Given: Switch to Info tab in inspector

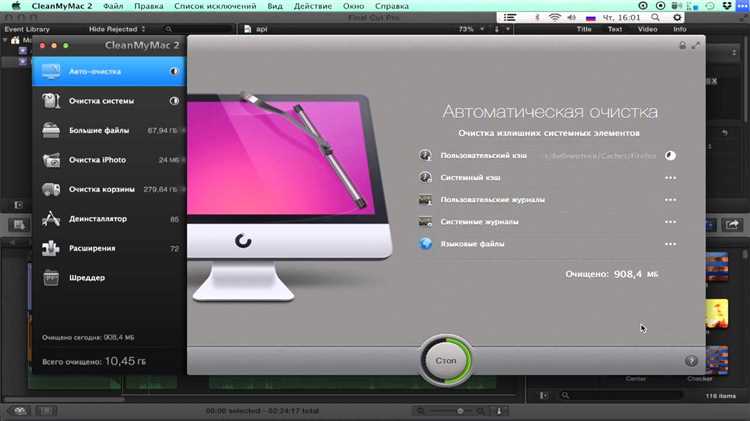Looking at the screenshot, I should pos(680,29).
